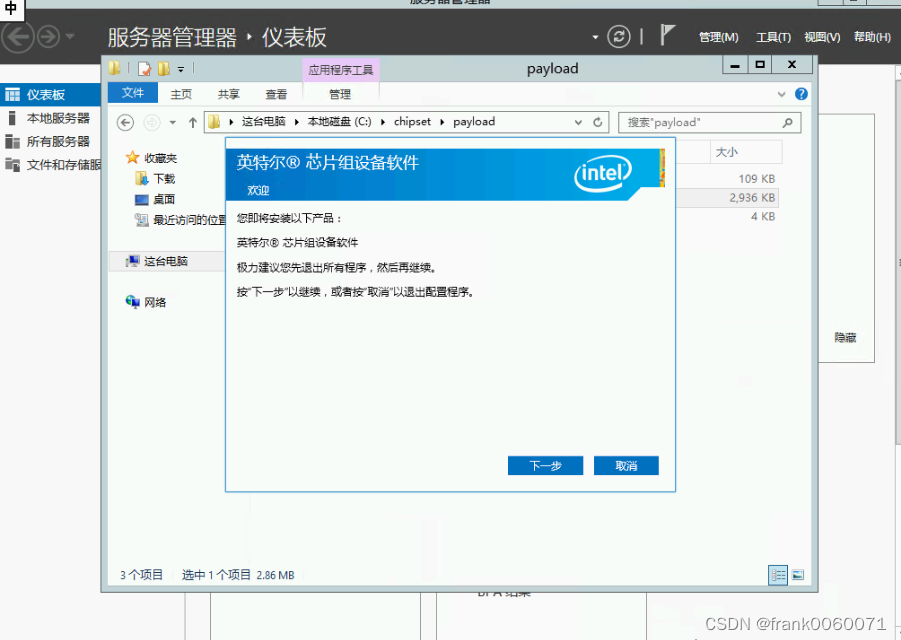Open dropdown arrow beside Server Manager refresh
The height and width of the screenshot is (640, 901).
[x=595, y=37]
